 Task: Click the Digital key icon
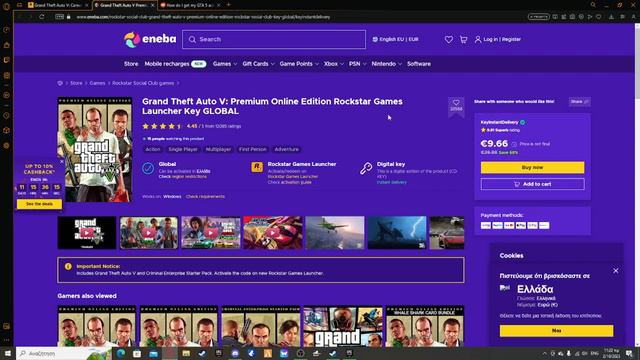[x=366, y=168]
